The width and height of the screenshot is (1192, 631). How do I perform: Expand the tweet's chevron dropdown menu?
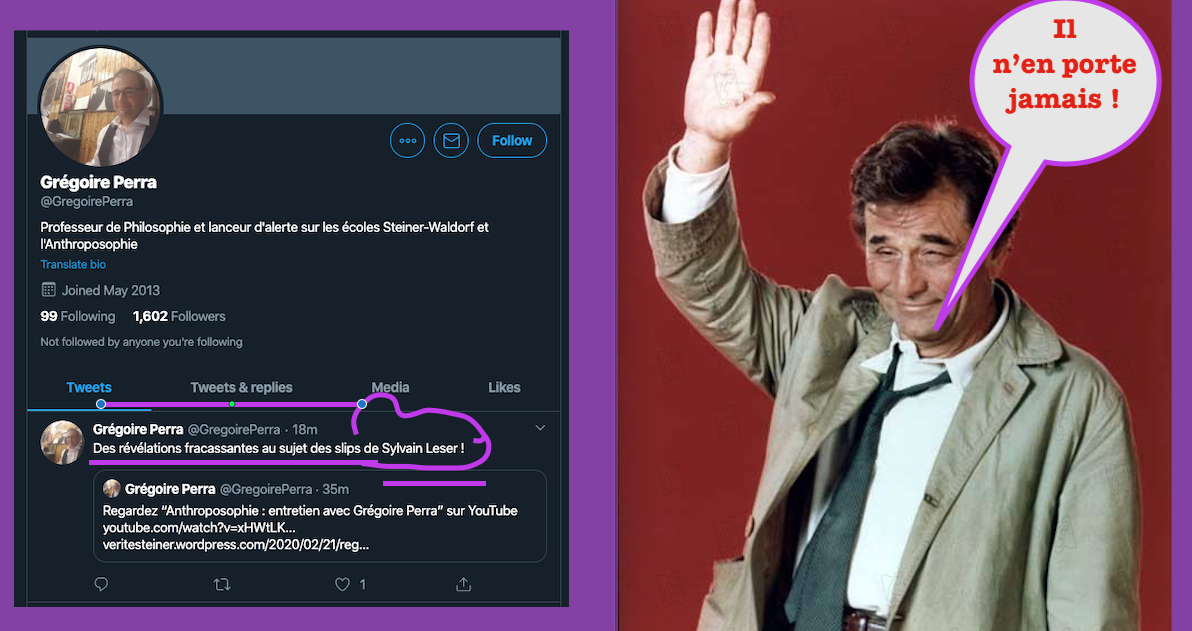540,429
